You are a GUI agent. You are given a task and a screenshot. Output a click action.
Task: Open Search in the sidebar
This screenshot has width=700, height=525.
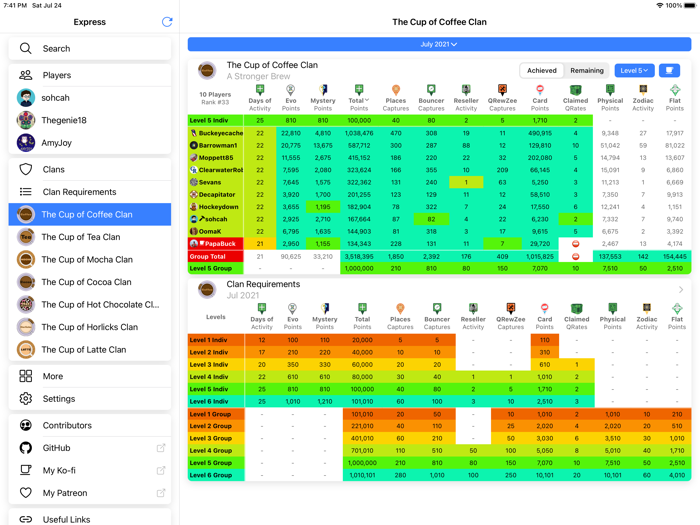point(56,48)
